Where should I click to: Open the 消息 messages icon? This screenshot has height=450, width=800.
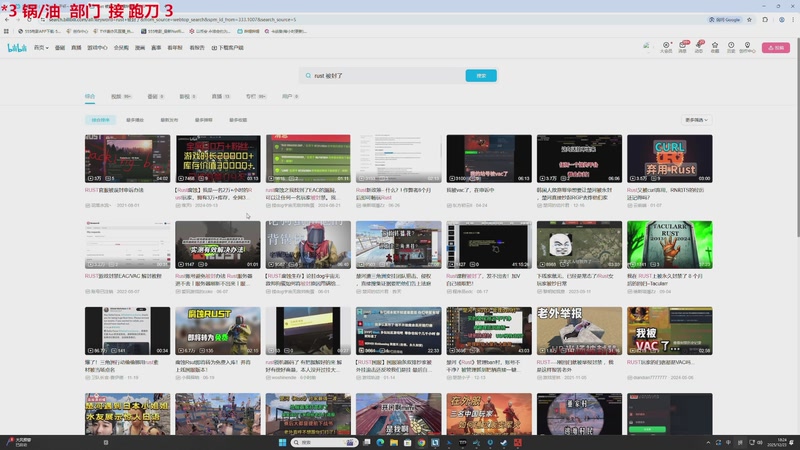(682, 47)
